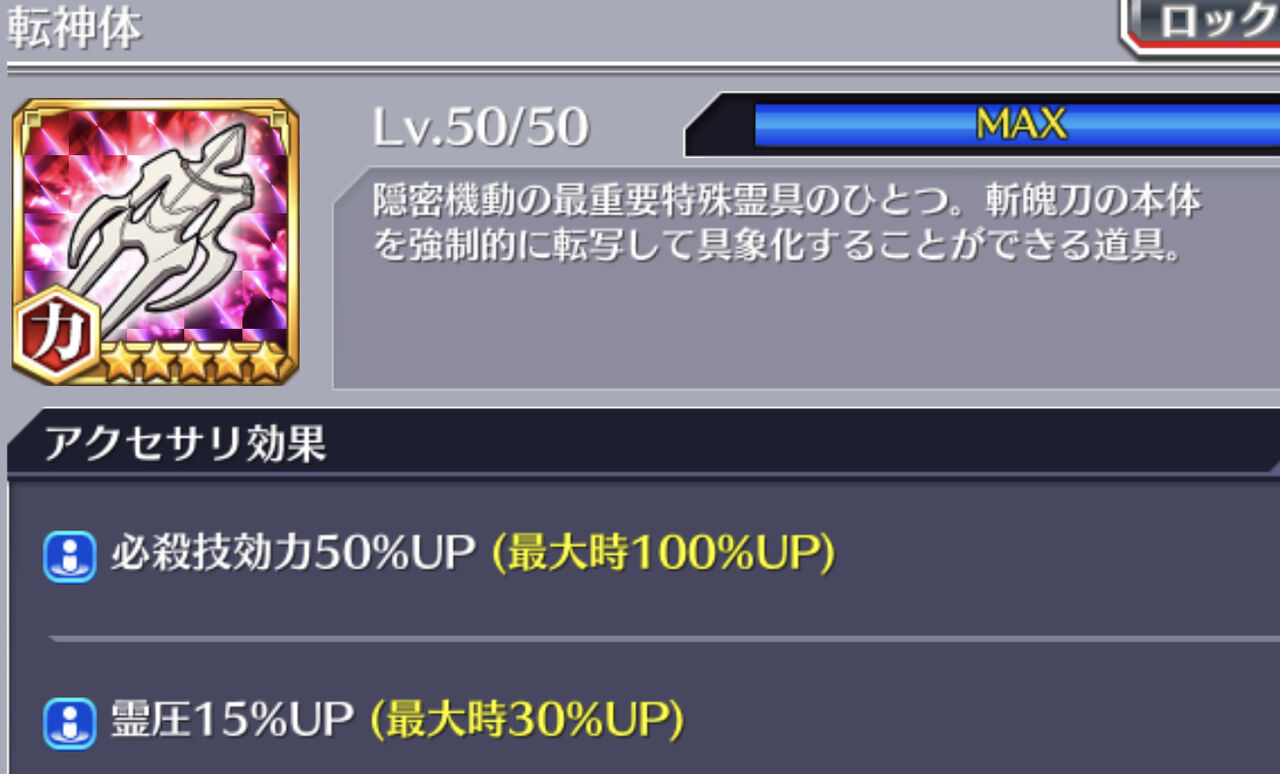Click the を強制的に転写して description line
The image size is (1280, 774).
pyautogui.click(x=778, y=246)
